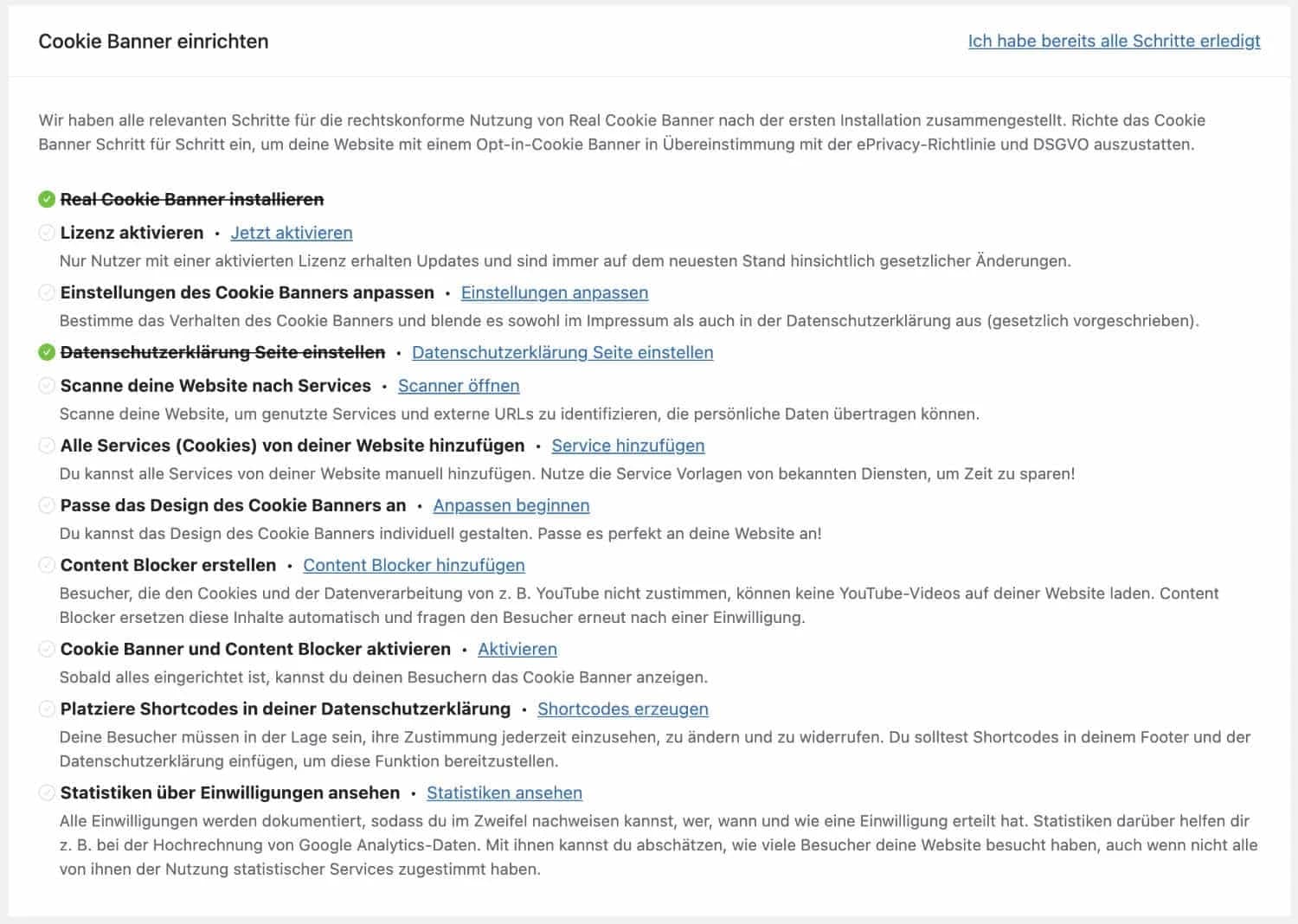
Task: Click the status circle next to Cookie Banner und Content Blocker aktivieren
Action: point(47,649)
